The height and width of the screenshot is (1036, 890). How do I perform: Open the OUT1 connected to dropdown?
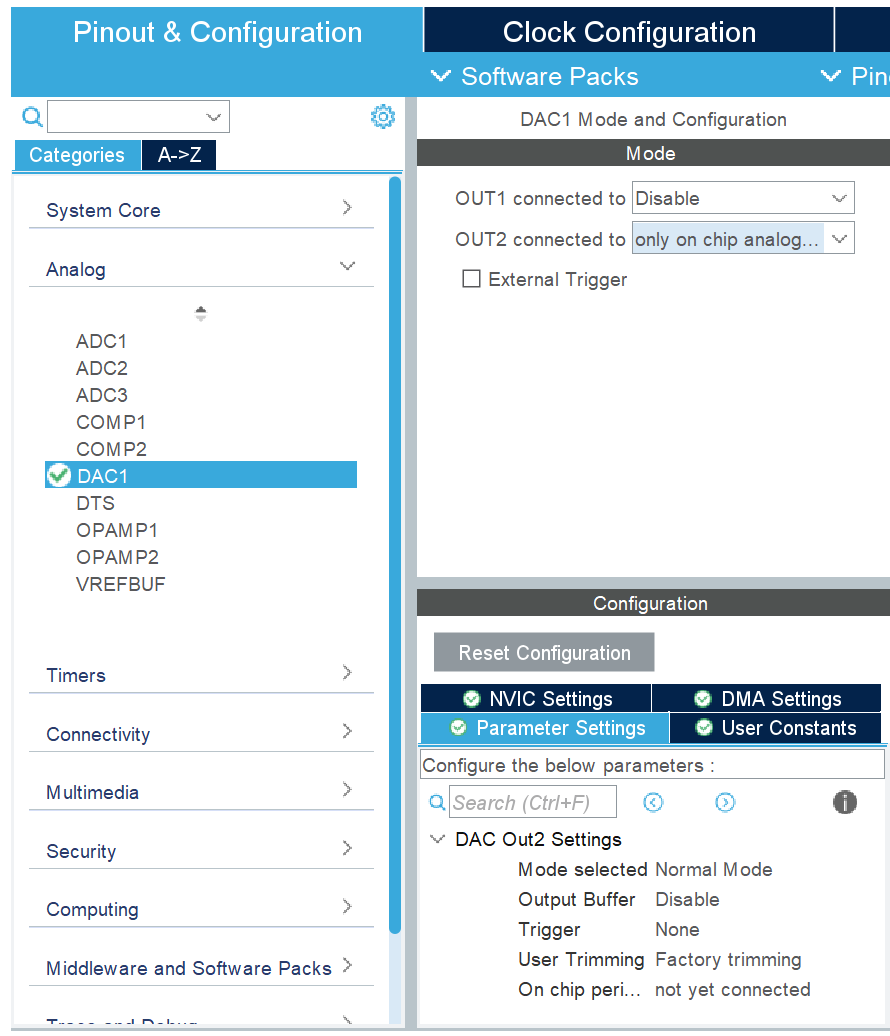pyautogui.click(x=743, y=197)
